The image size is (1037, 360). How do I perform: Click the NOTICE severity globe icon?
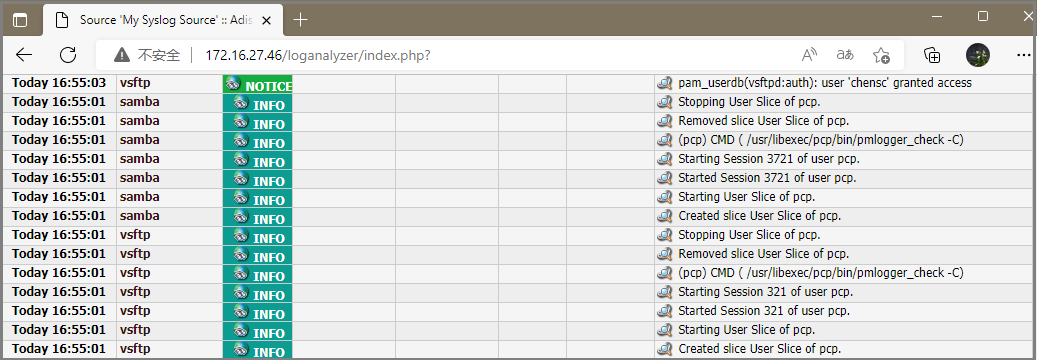[x=232, y=82]
